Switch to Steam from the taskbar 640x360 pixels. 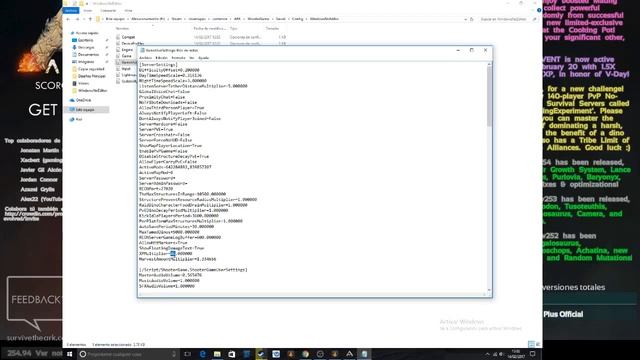(261, 354)
